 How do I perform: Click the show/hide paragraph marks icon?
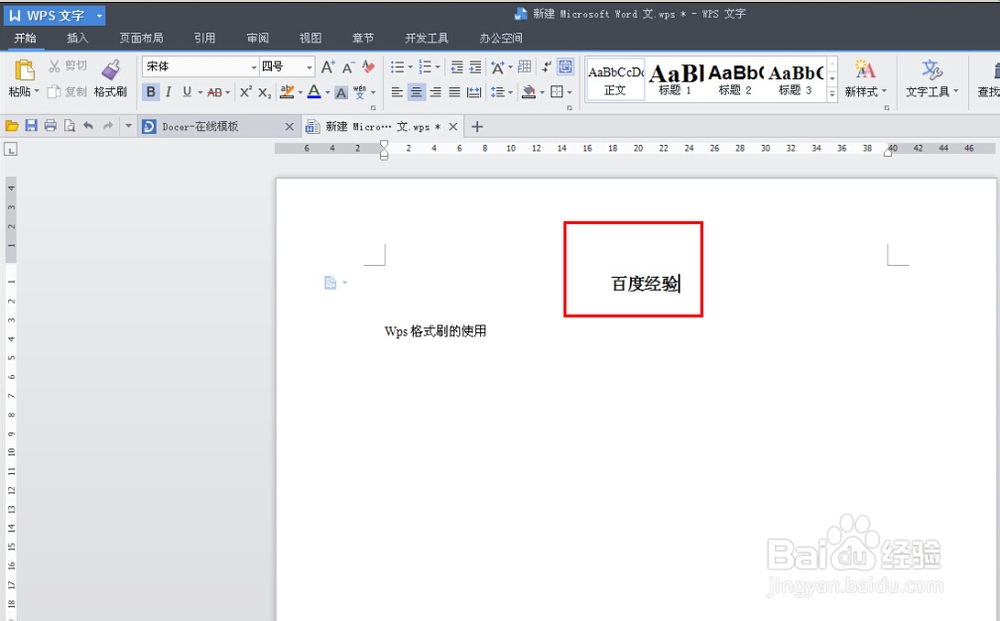coord(547,66)
